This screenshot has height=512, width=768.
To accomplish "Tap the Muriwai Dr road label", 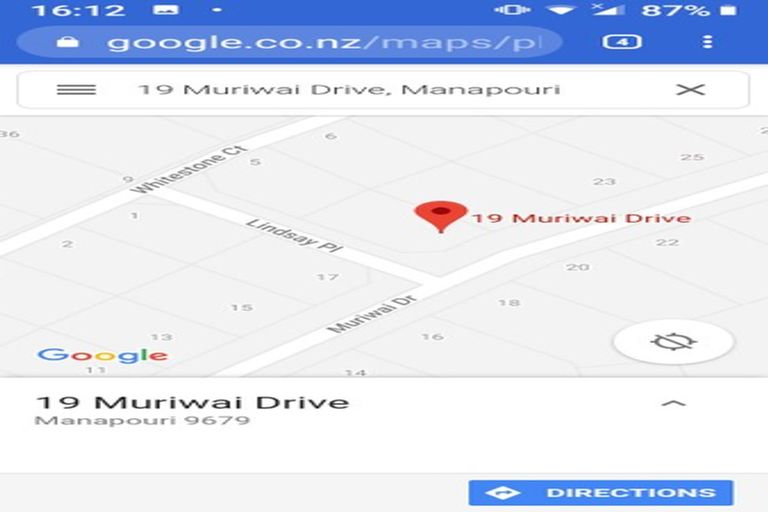I will pyautogui.click(x=372, y=315).
